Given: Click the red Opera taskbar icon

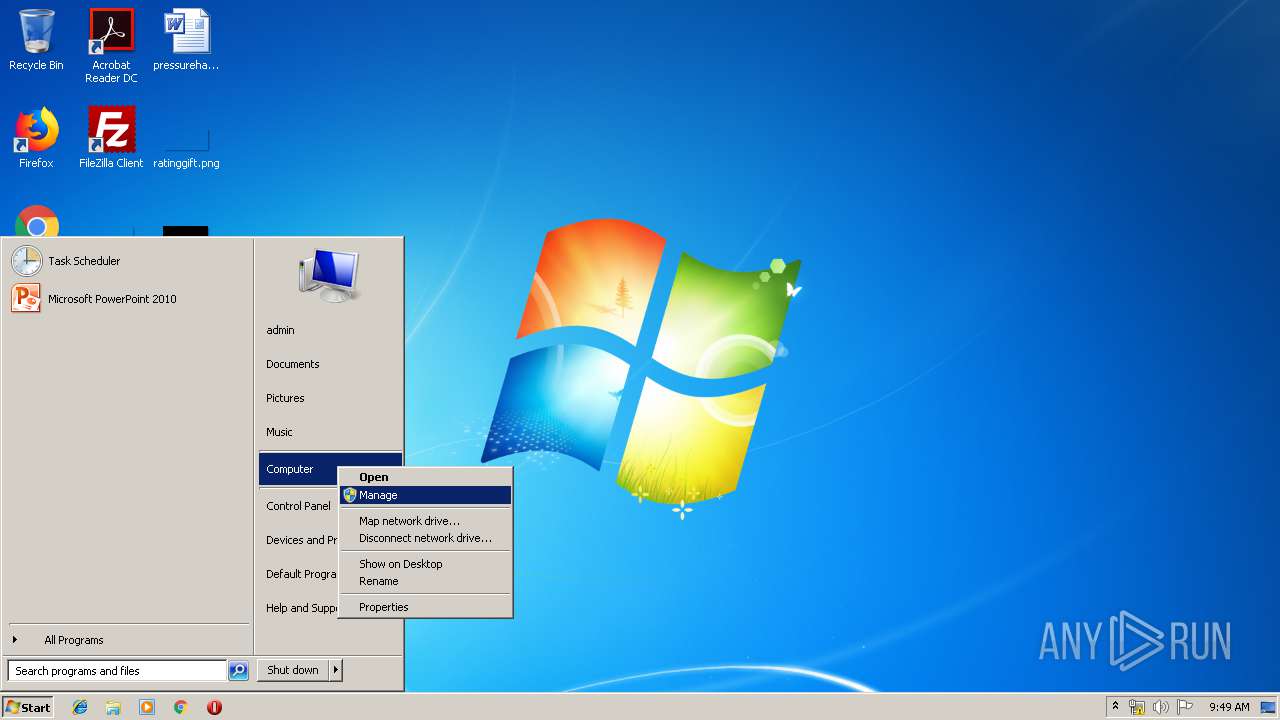Looking at the screenshot, I should point(214,707).
